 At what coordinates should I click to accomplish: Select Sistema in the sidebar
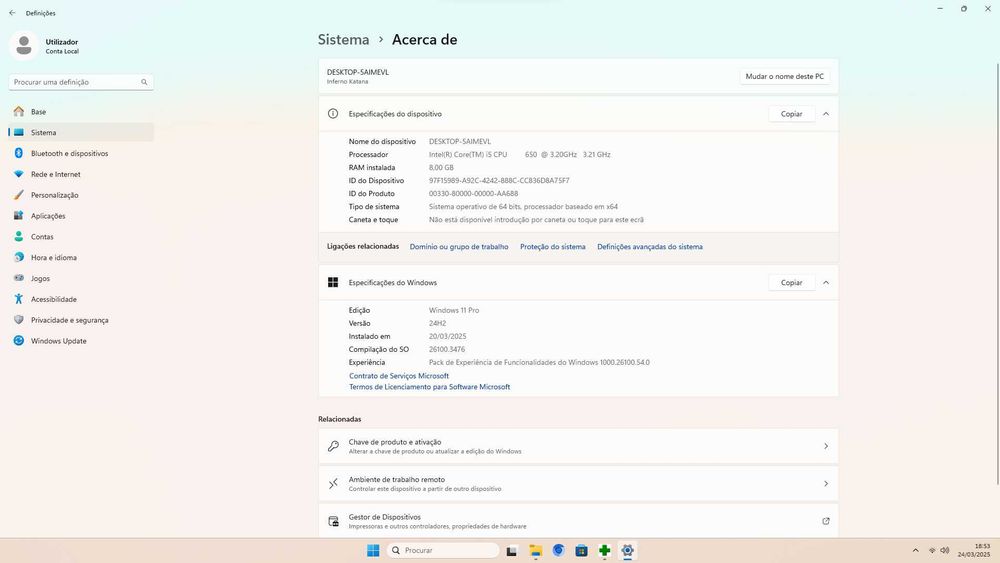81,133
